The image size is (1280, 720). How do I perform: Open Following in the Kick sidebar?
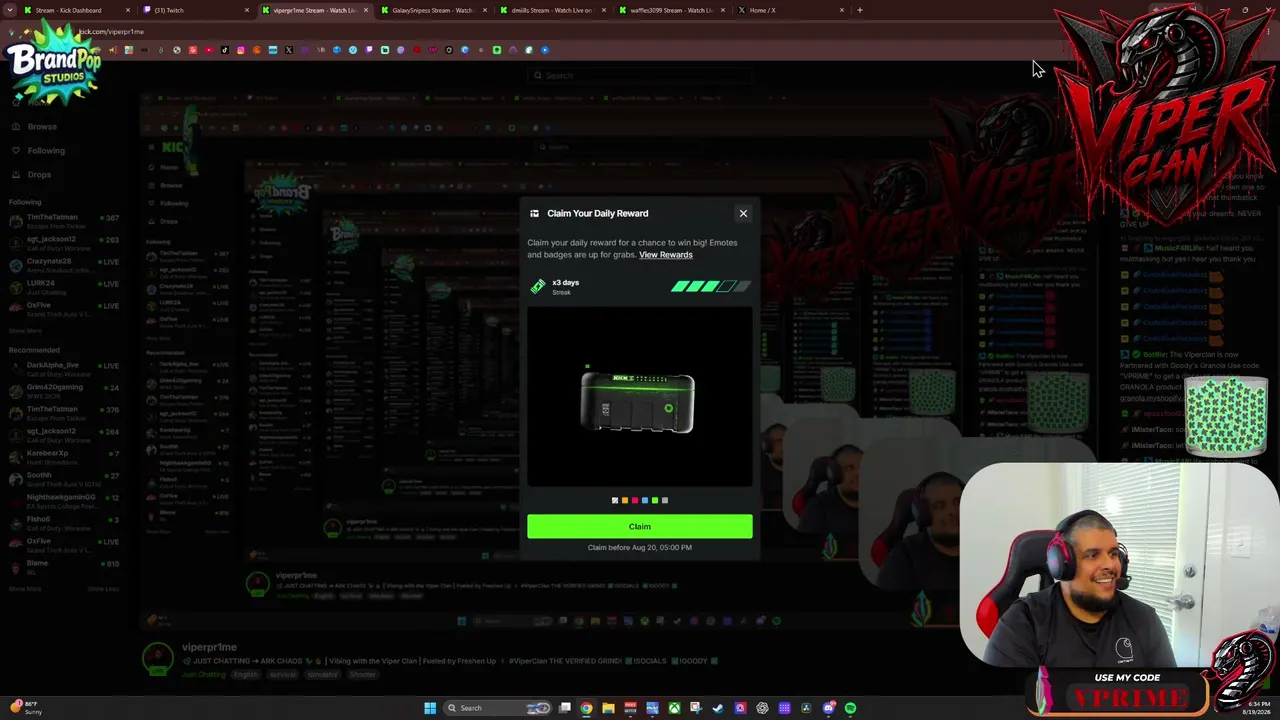46,151
